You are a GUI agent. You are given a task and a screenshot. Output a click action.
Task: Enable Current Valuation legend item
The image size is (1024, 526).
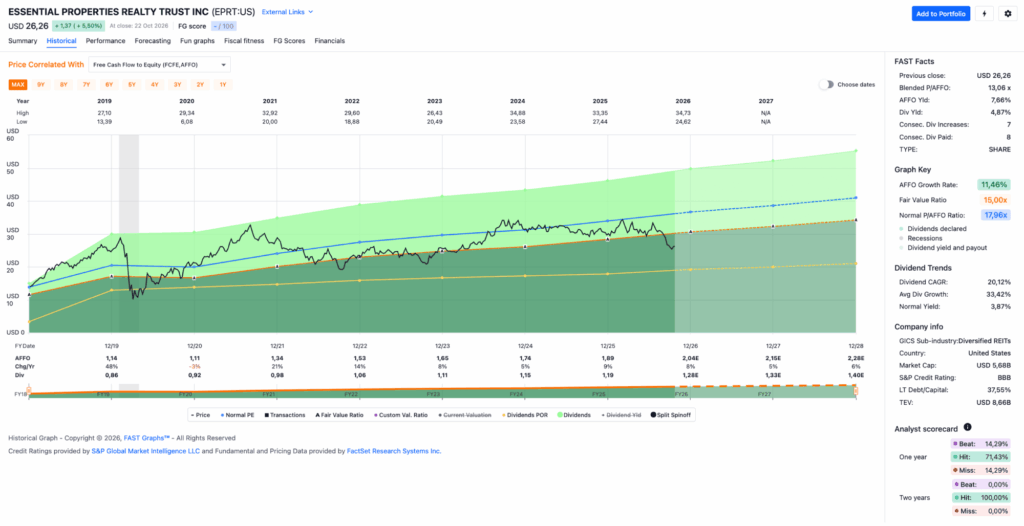tap(464, 415)
